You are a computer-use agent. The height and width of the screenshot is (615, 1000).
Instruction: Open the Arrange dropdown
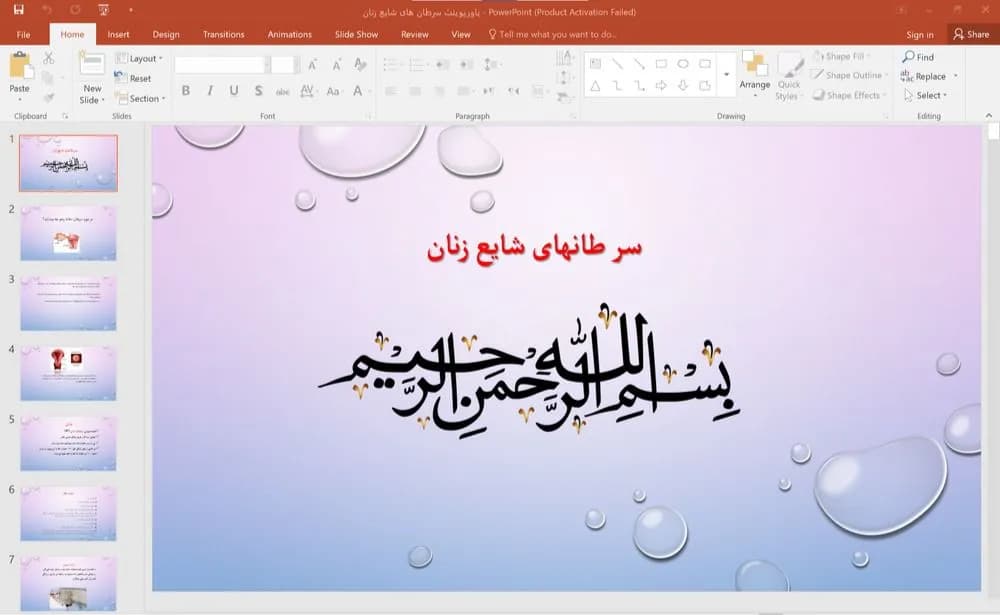(x=755, y=75)
